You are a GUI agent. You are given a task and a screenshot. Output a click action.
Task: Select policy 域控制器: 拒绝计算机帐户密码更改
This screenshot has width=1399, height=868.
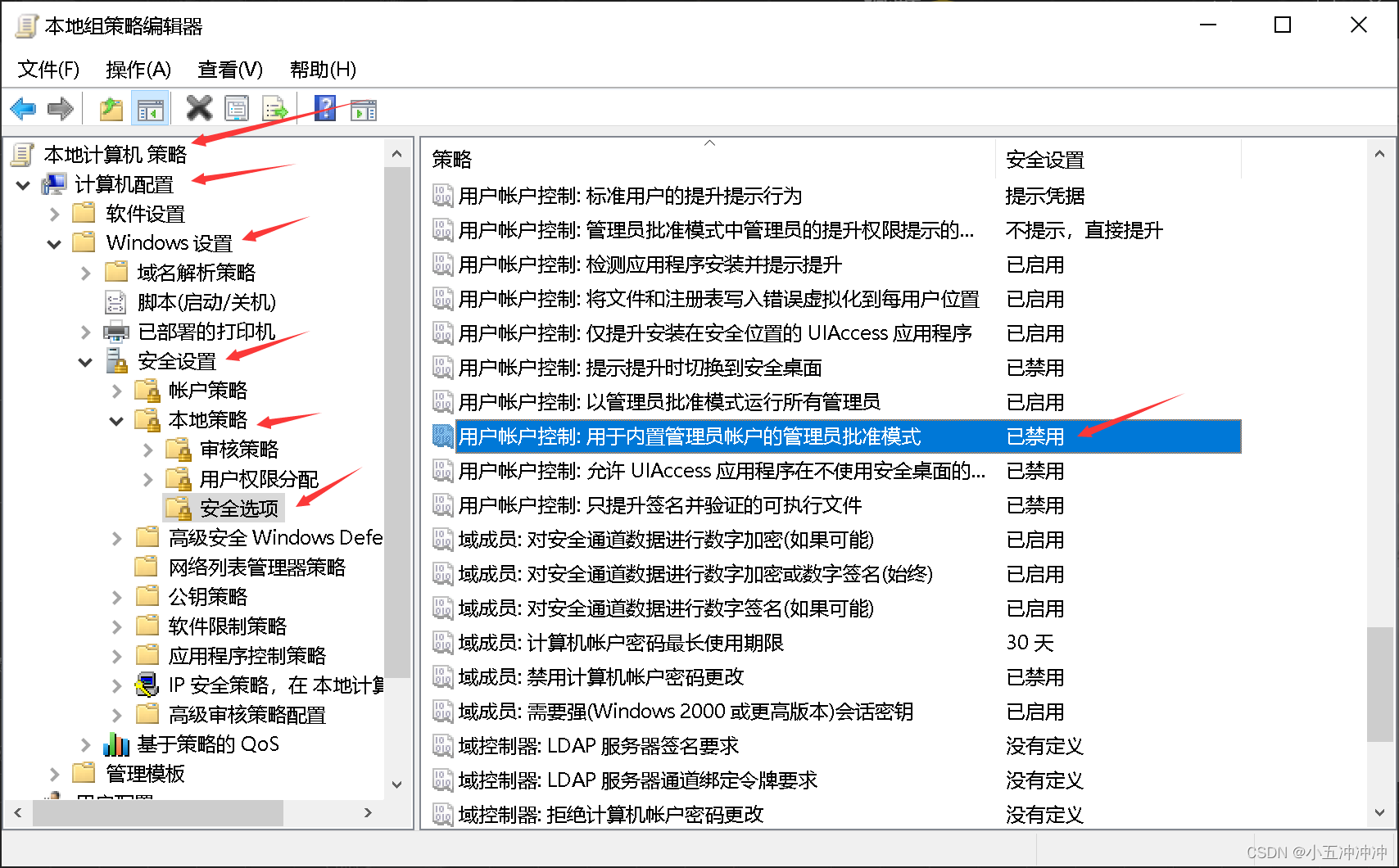point(611,815)
